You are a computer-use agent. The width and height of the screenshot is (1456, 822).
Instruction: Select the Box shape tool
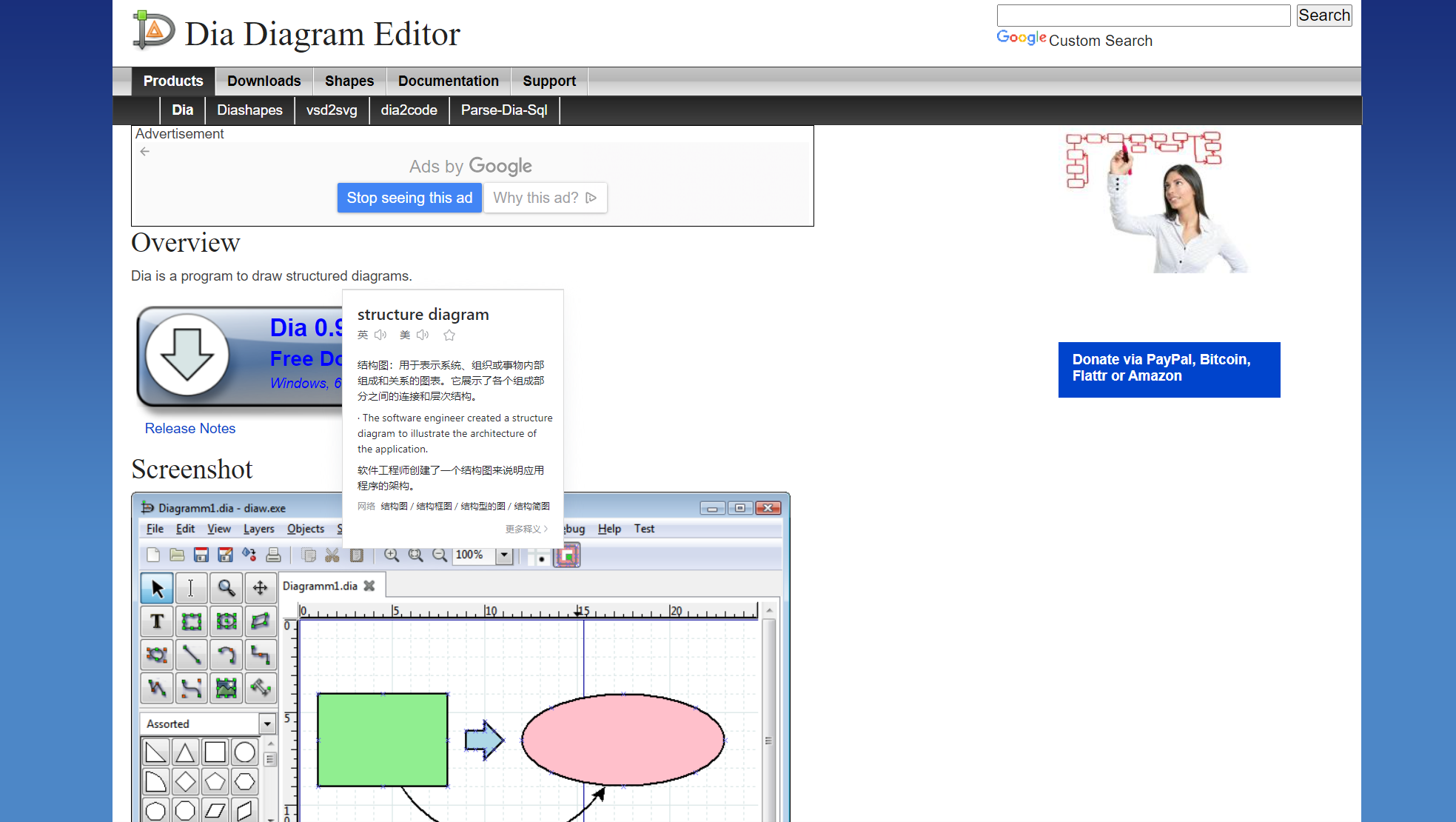[191, 621]
